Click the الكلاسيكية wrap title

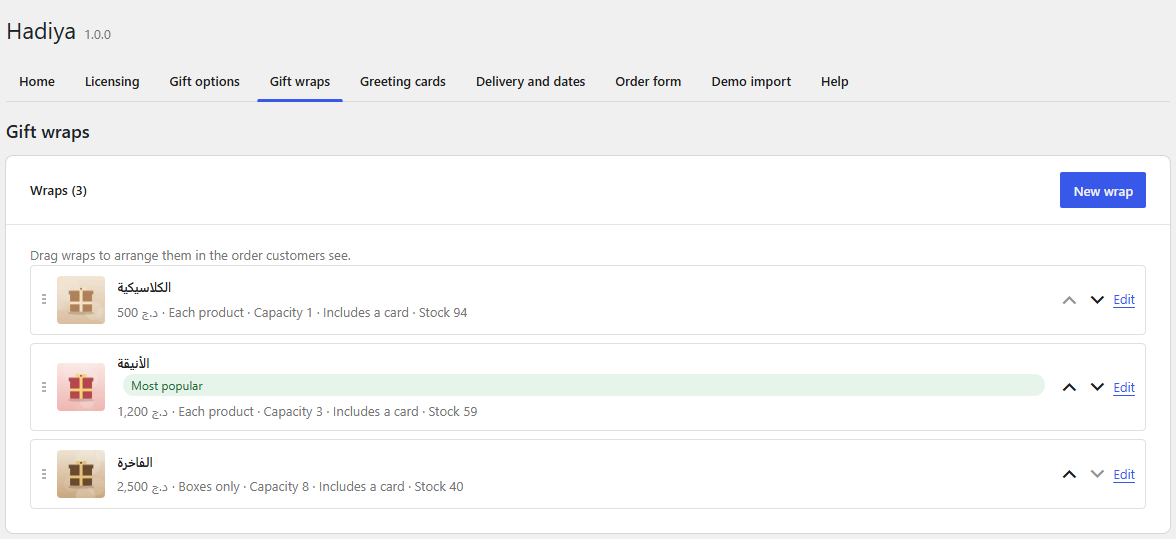[144, 288]
